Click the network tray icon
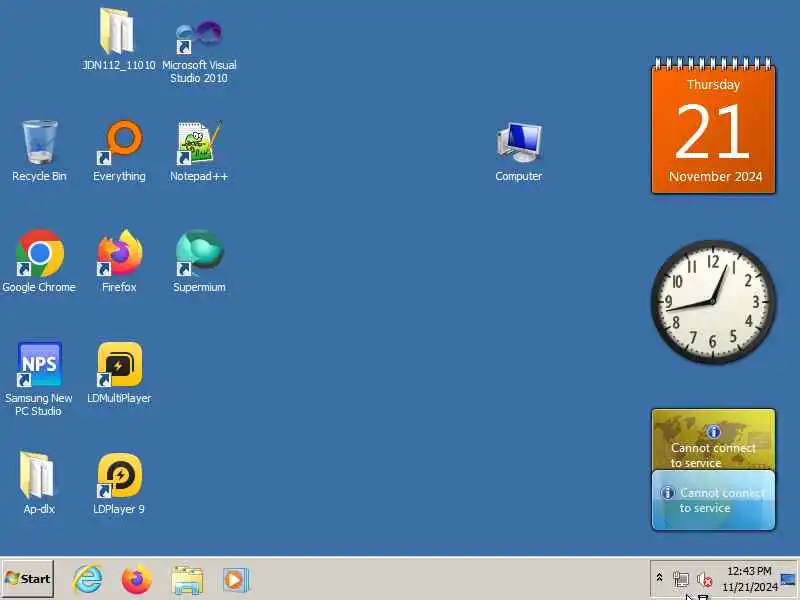This screenshot has height=600, width=800. point(681,579)
